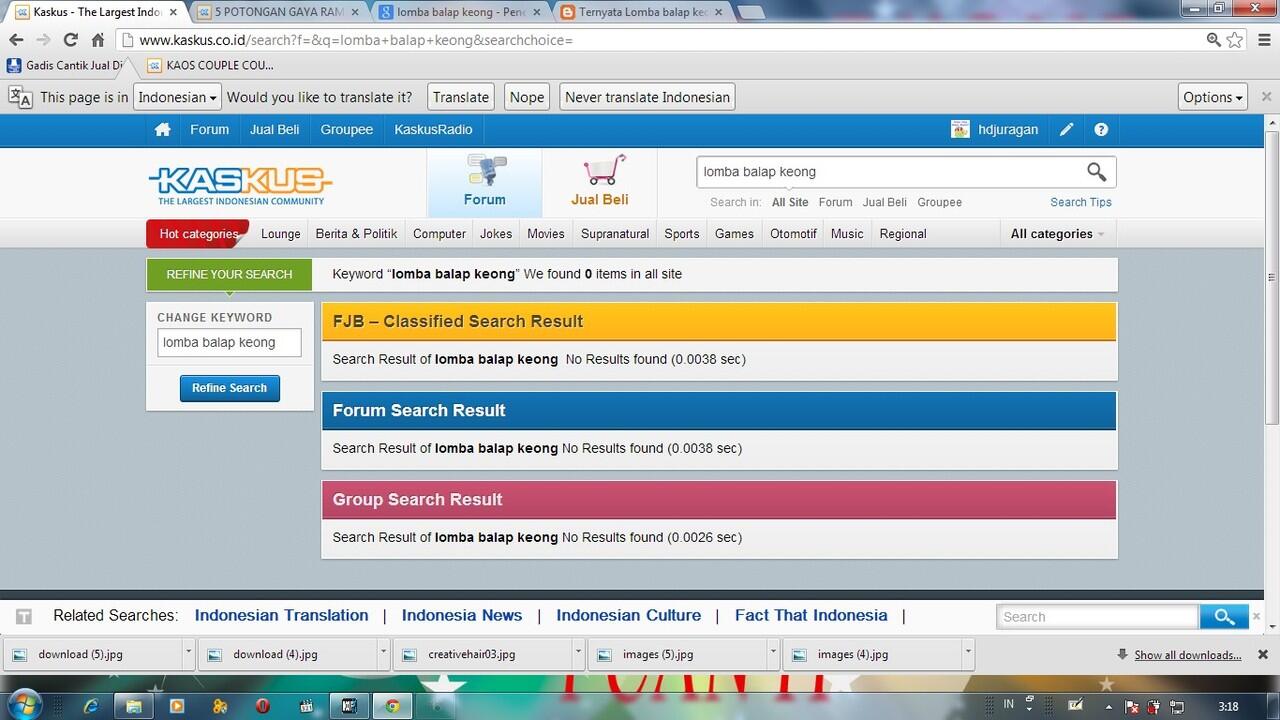Viewport: 1280px width, 720px height.
Task: Open the Kaskus help question mark icon
Action: (1101, 130)
